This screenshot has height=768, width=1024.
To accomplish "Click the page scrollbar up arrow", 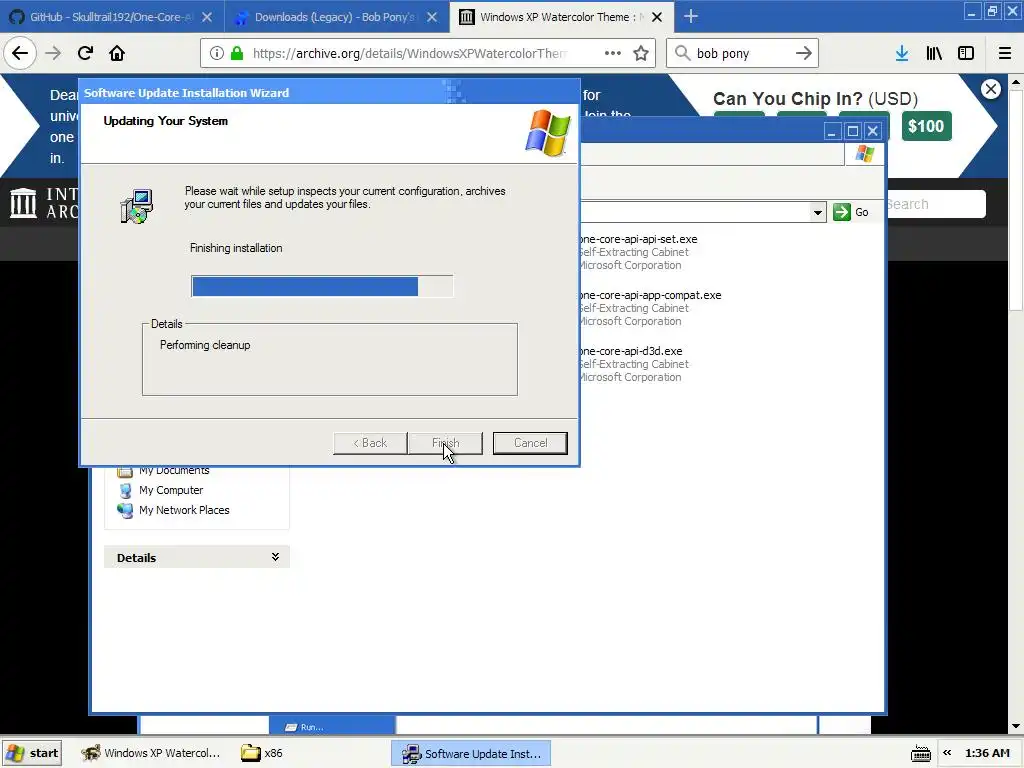I will tap(1016, 82).
